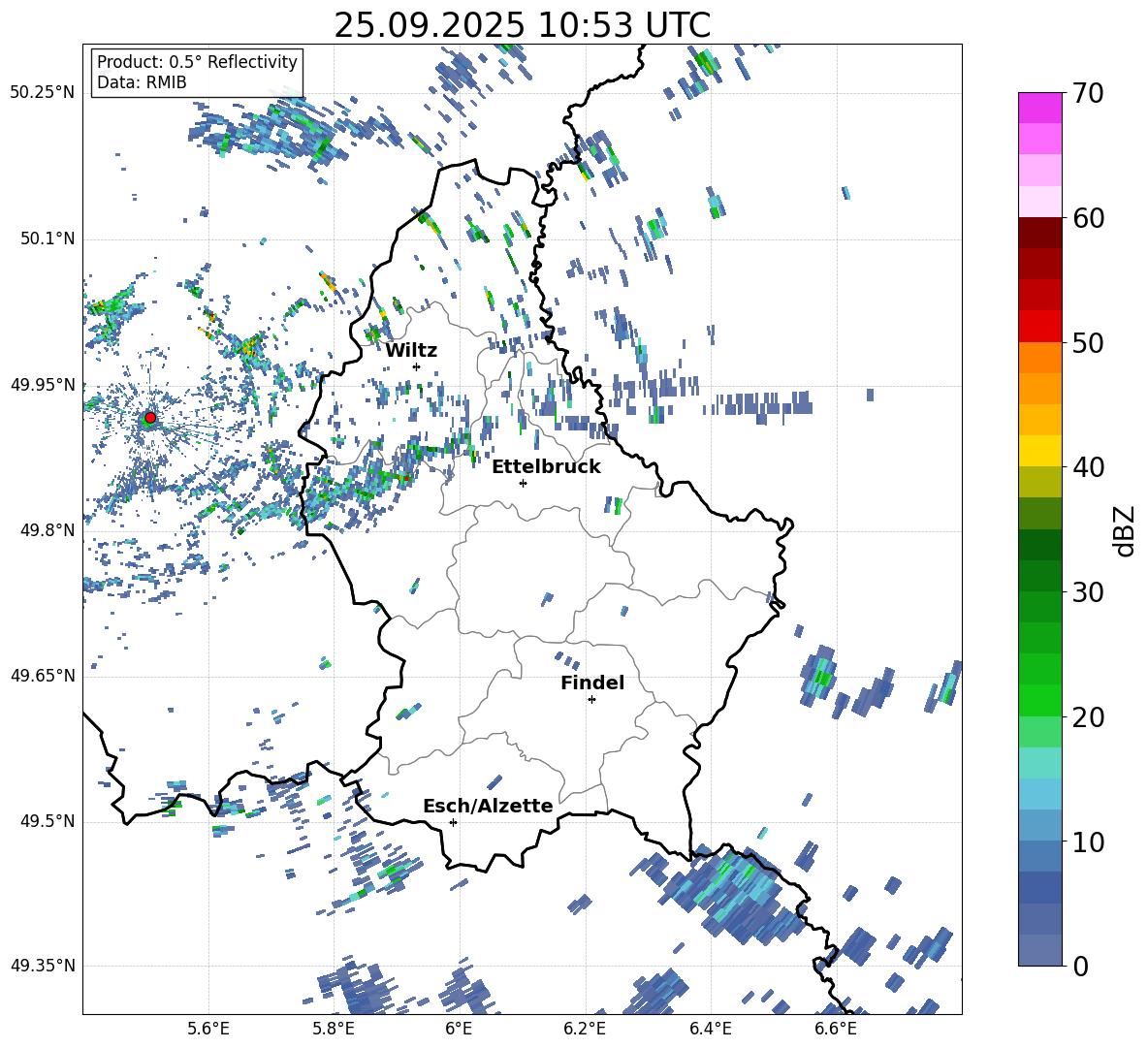Click the 6.4°E longitude label
Viewport: 1148px width, 1048px height.
point(710,1029)
